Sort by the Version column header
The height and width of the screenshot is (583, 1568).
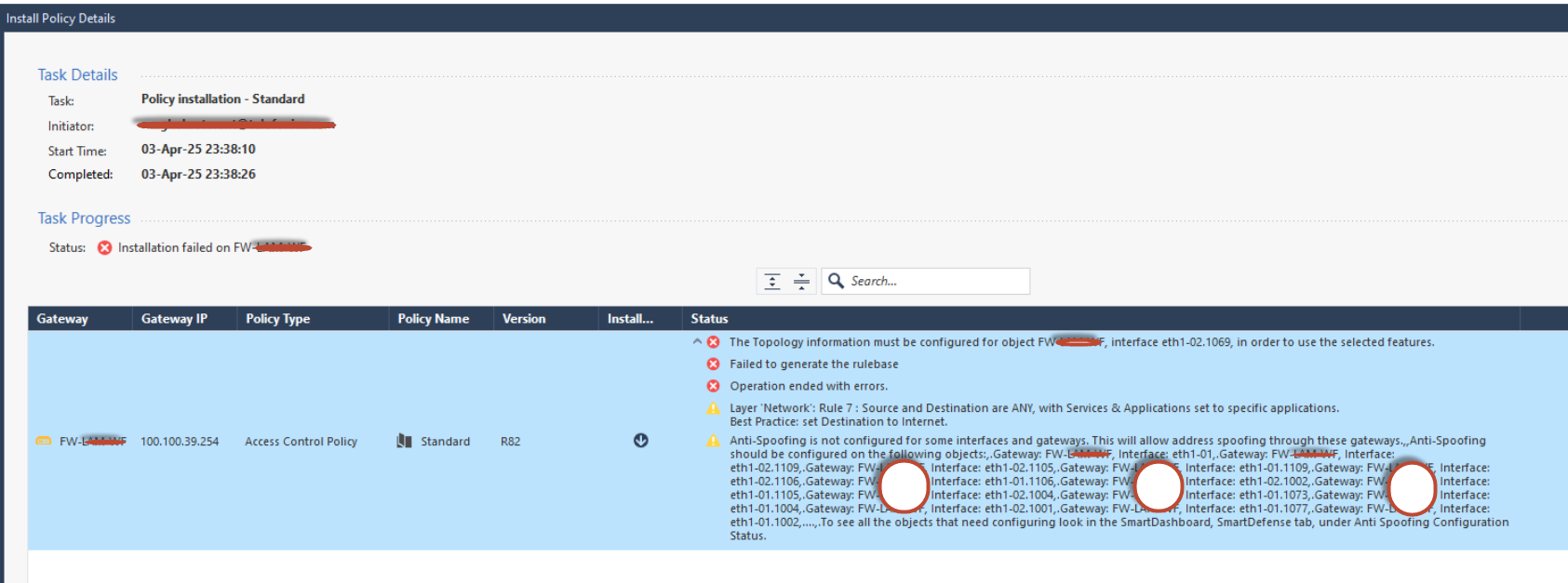[x=524, y=319]
